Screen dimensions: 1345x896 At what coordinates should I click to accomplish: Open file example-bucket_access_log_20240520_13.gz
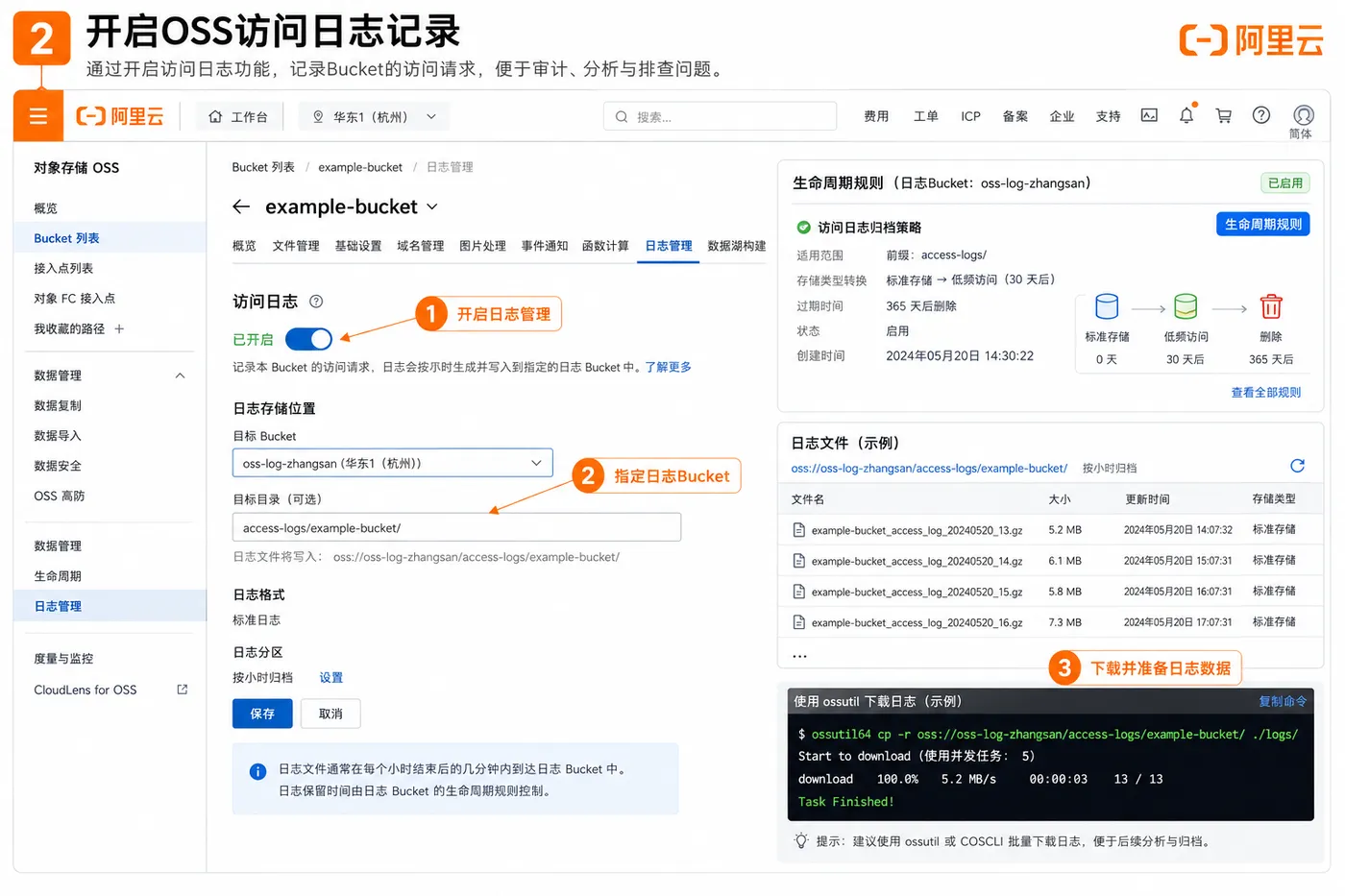tap(917, 530)
